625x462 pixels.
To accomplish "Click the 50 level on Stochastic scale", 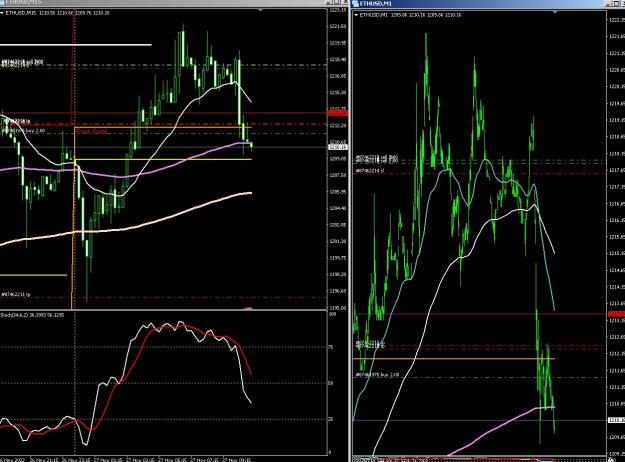I will pos(331,383).
